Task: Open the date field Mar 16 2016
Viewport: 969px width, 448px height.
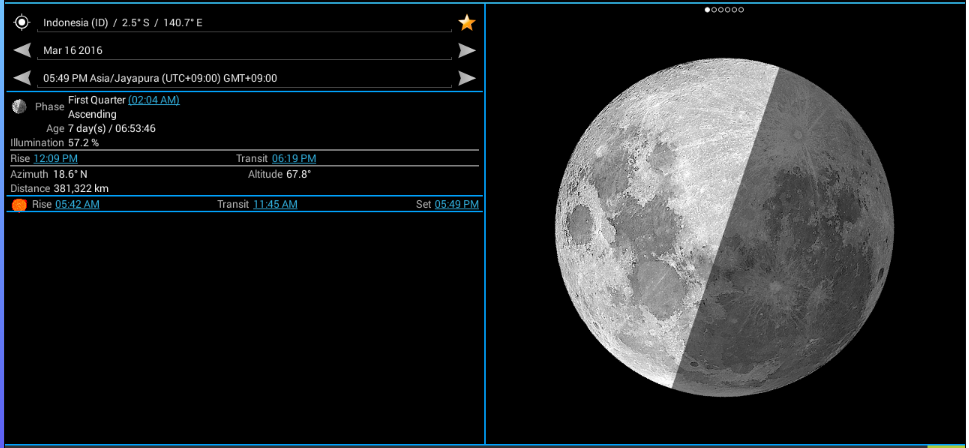Action: tap(244, 51)
